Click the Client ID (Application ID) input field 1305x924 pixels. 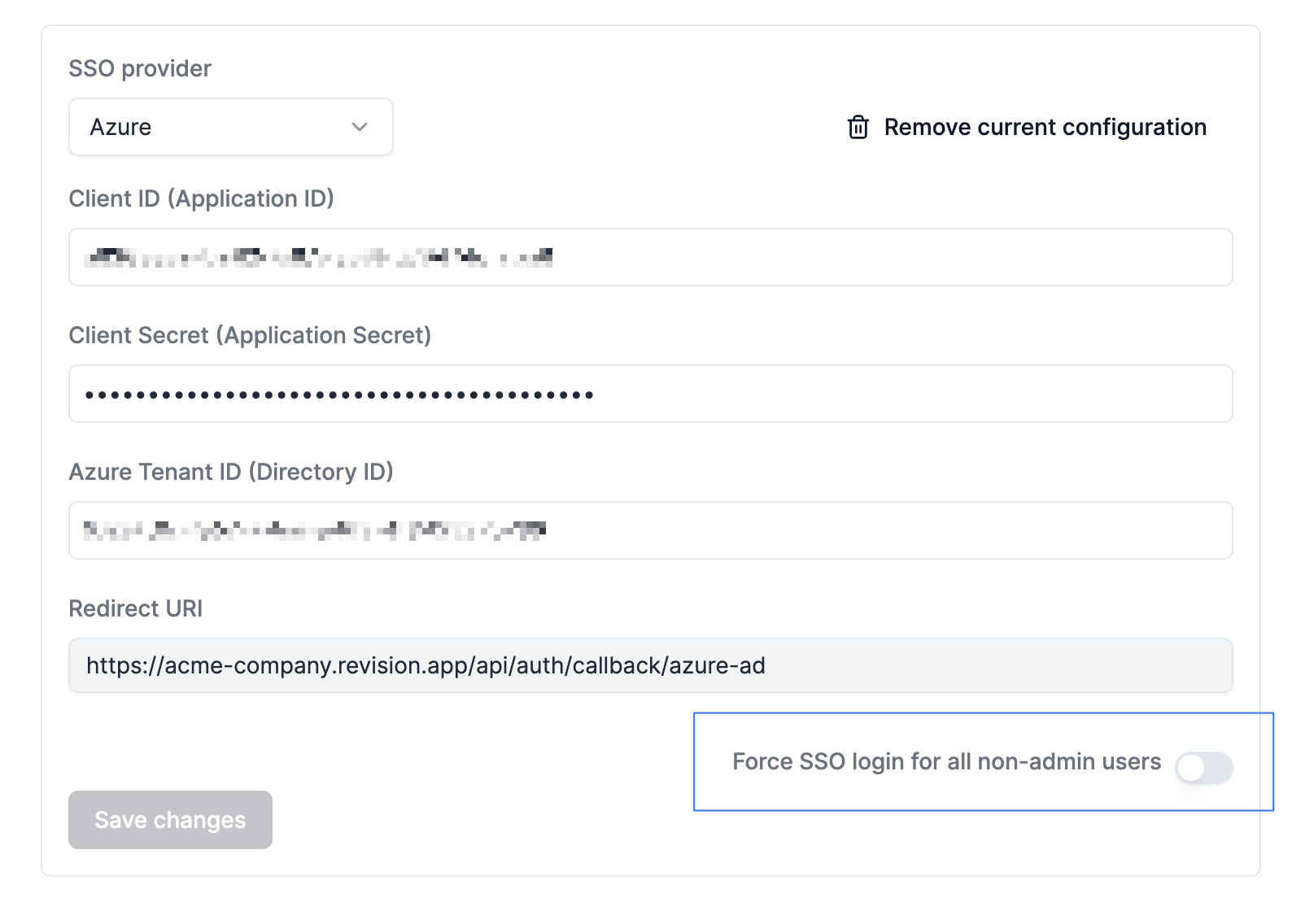651,257
